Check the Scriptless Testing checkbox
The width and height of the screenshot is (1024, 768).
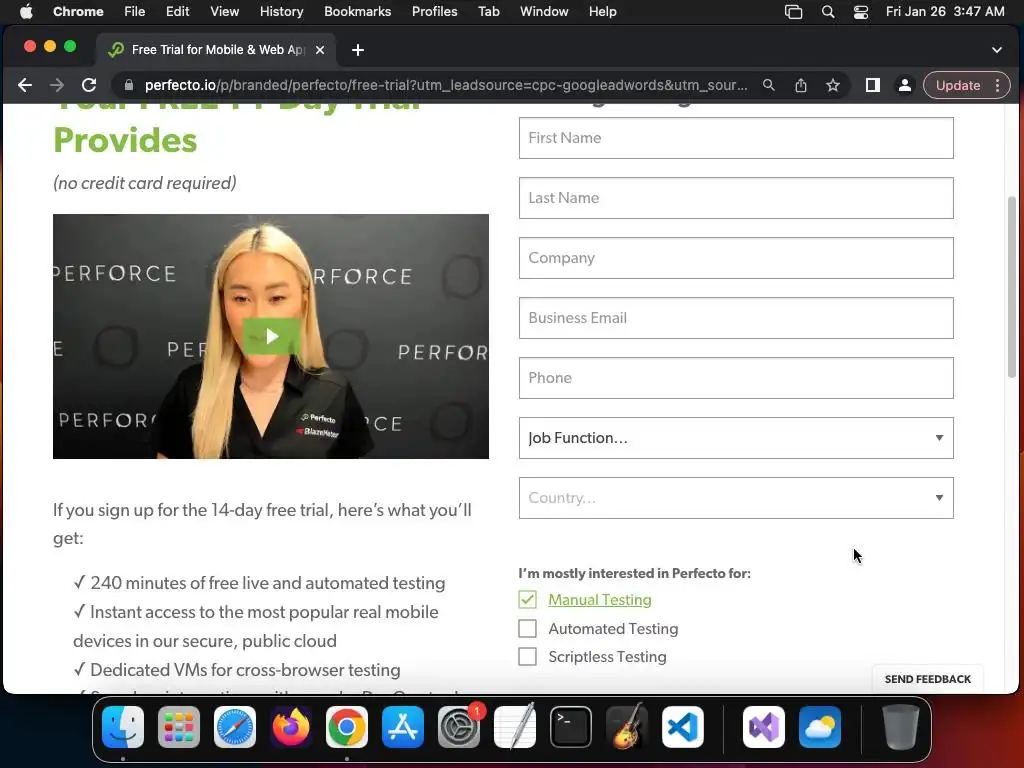click(x=528, y=656)
